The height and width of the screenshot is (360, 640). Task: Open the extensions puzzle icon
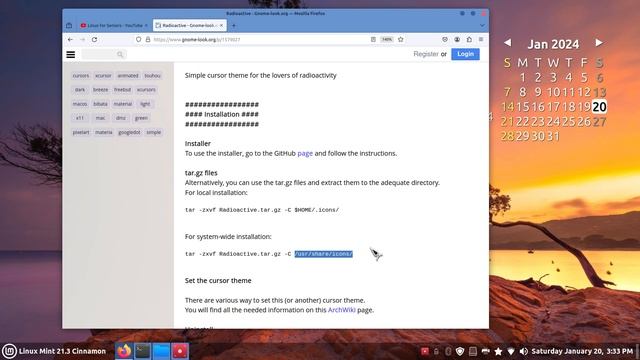[x=469, y=40]
